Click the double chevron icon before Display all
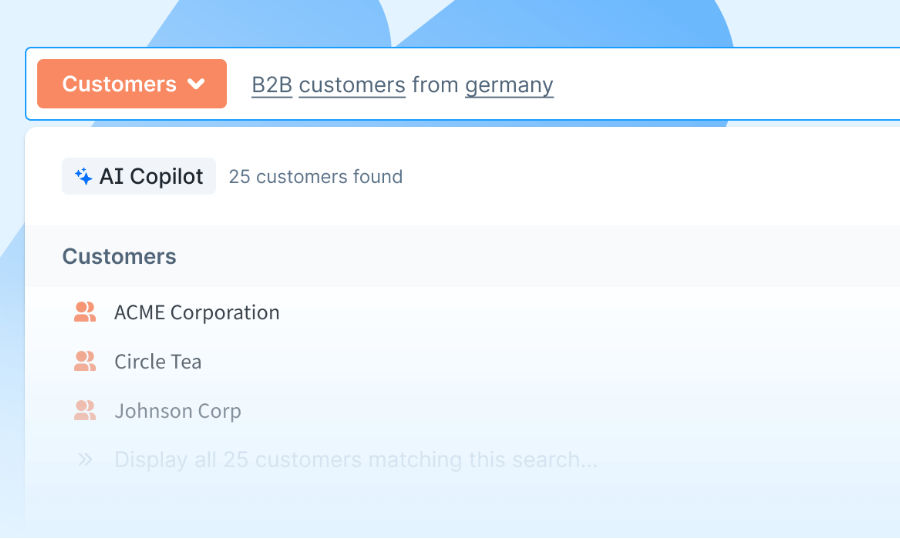Viewport: 900px width, 540px height. pyautogui.click(x=85, y=460)
